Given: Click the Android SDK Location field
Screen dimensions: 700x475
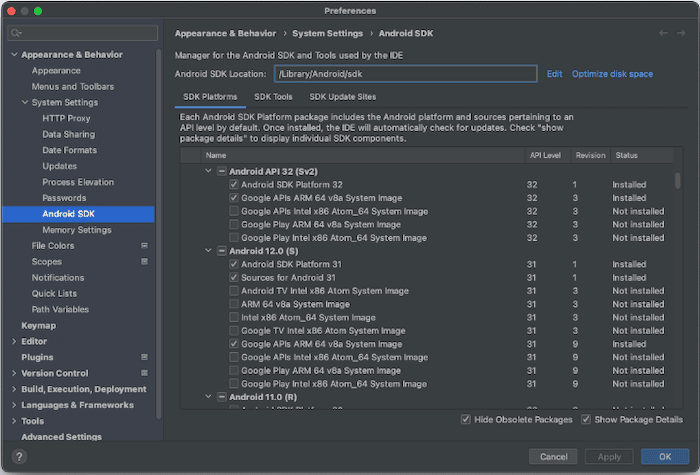Looking at the screenshot, I should [x=405, y=74].
